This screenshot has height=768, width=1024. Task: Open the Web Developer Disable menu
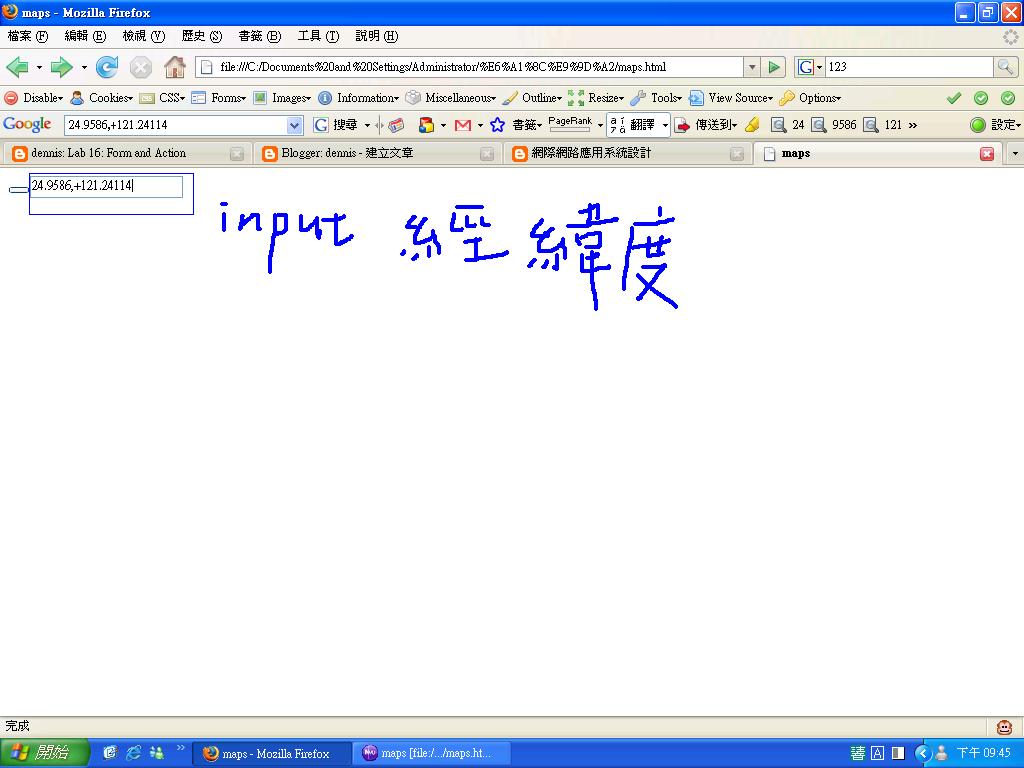pyautogui.click(x=34, y=98)
